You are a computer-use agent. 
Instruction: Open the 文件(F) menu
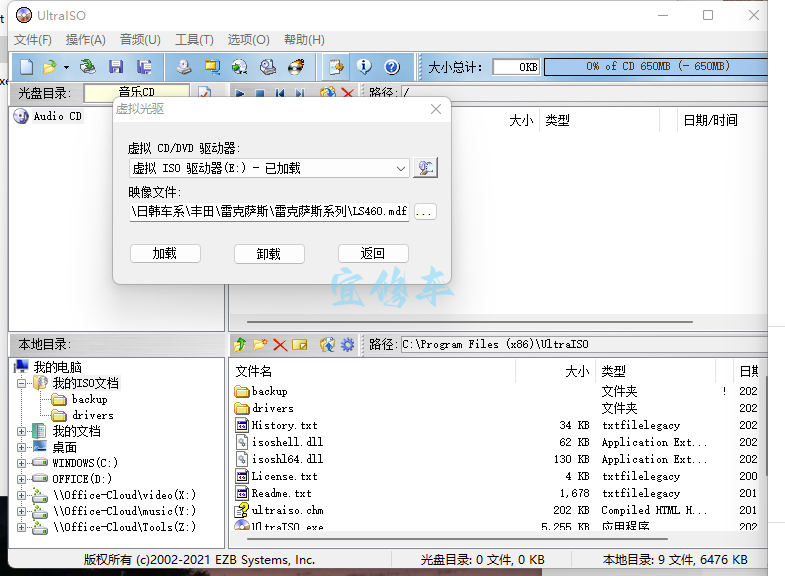tap(33, 40)
